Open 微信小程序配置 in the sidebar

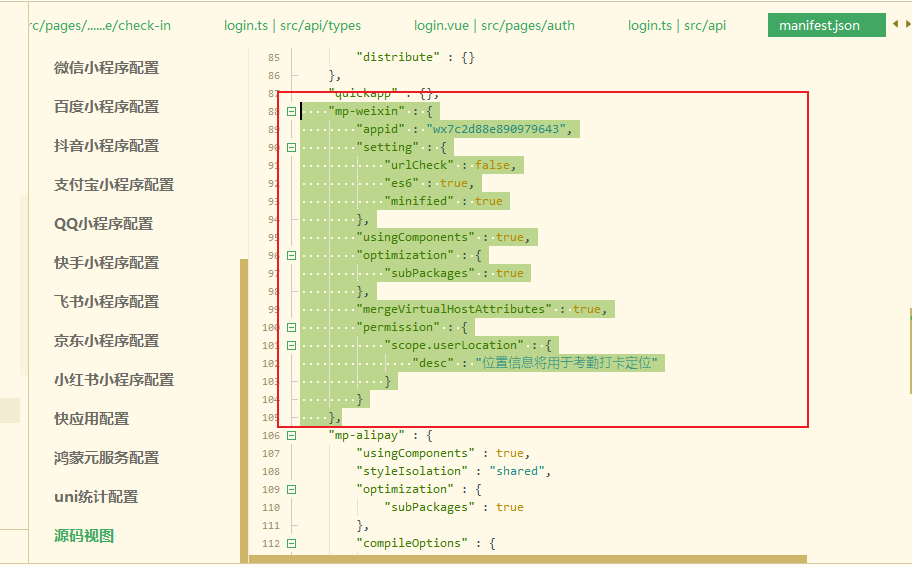[106, 68]
